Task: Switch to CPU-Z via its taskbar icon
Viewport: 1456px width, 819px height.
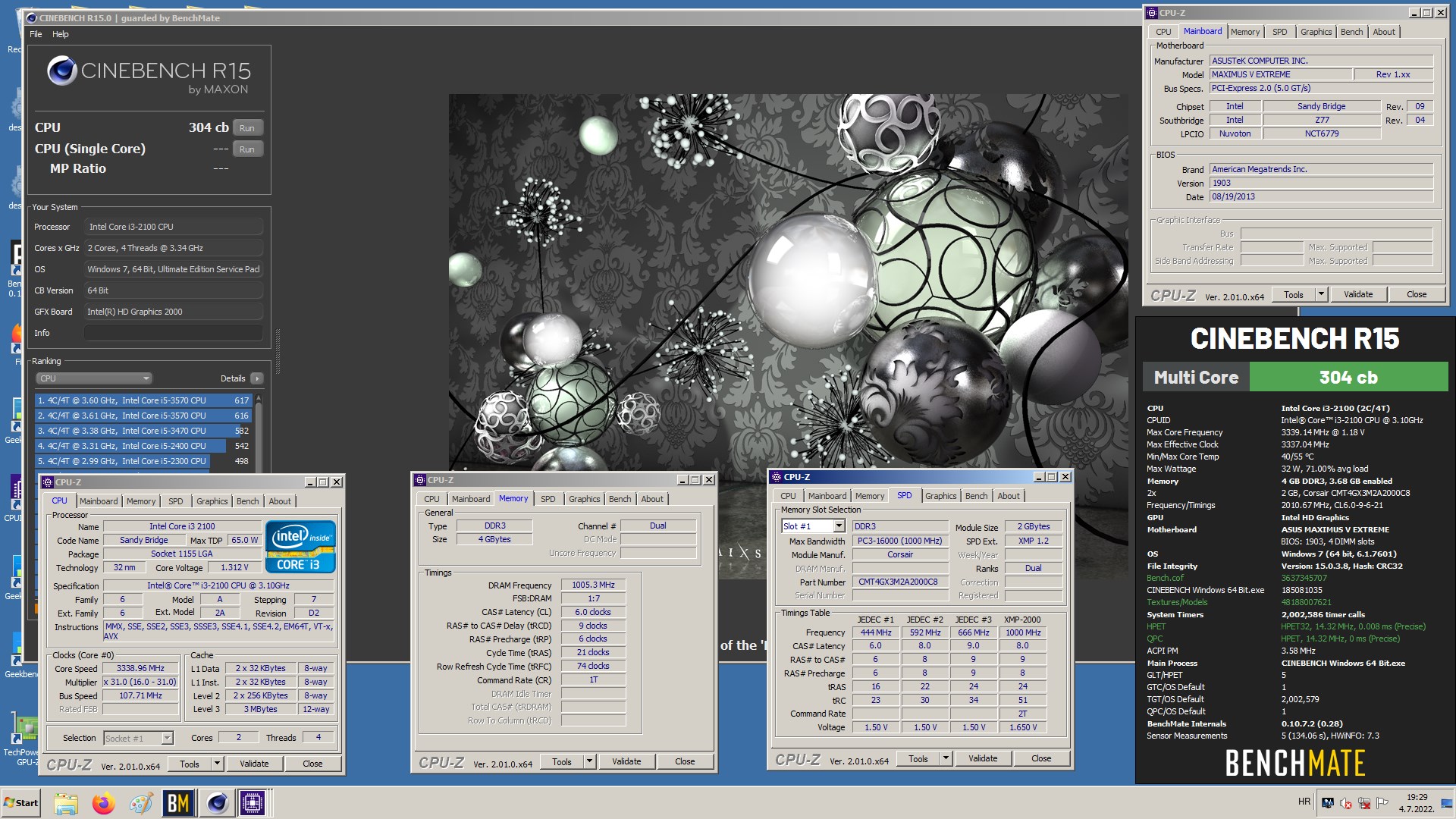Action: pos(253,803)
